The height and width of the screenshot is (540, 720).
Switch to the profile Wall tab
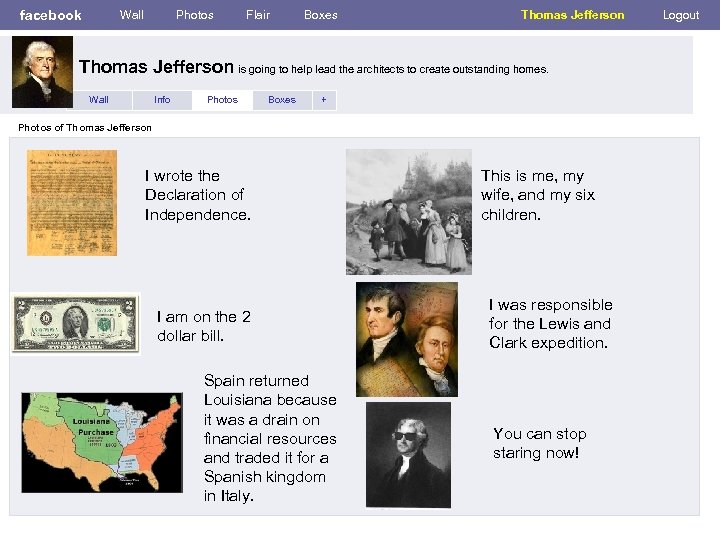(99, 100)
